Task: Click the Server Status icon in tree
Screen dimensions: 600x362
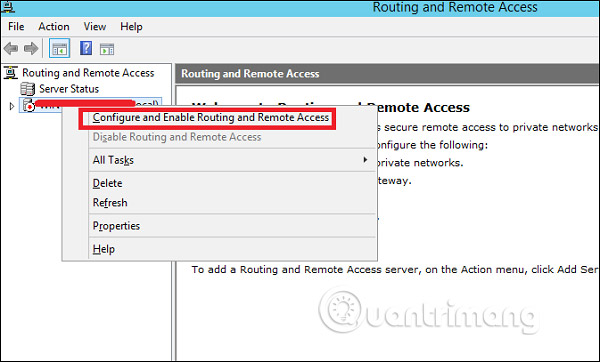Action: click(x=27, y=89)
